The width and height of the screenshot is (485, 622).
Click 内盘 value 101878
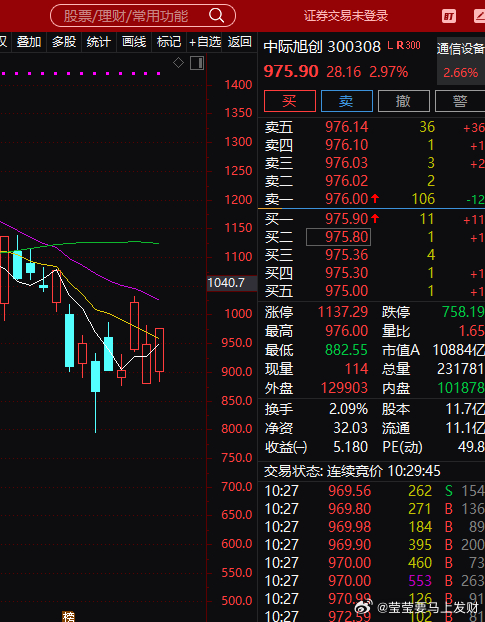tap(461, 388)
